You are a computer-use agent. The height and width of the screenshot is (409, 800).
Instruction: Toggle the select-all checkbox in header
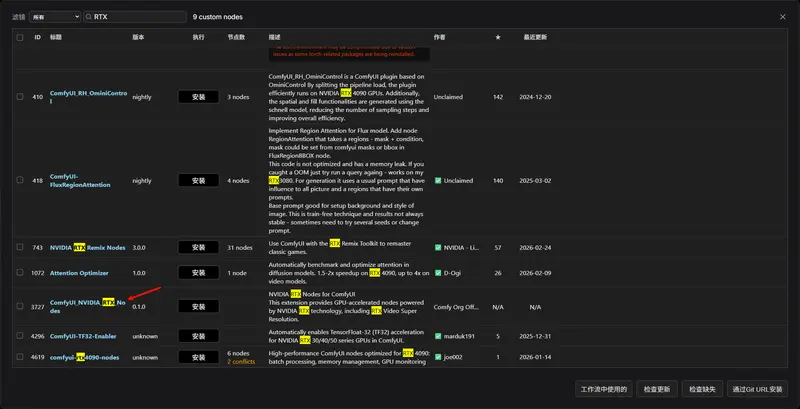pos(19,37)
